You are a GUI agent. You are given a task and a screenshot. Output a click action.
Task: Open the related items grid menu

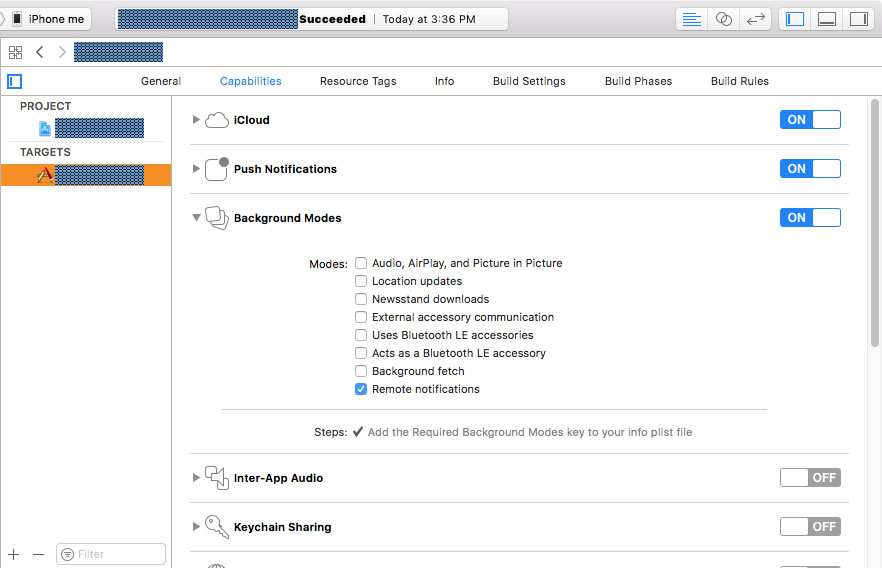pos(15,52)
